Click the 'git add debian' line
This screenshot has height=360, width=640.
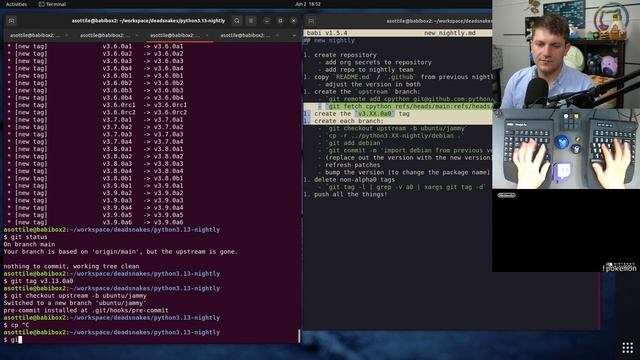pos(354,143)
